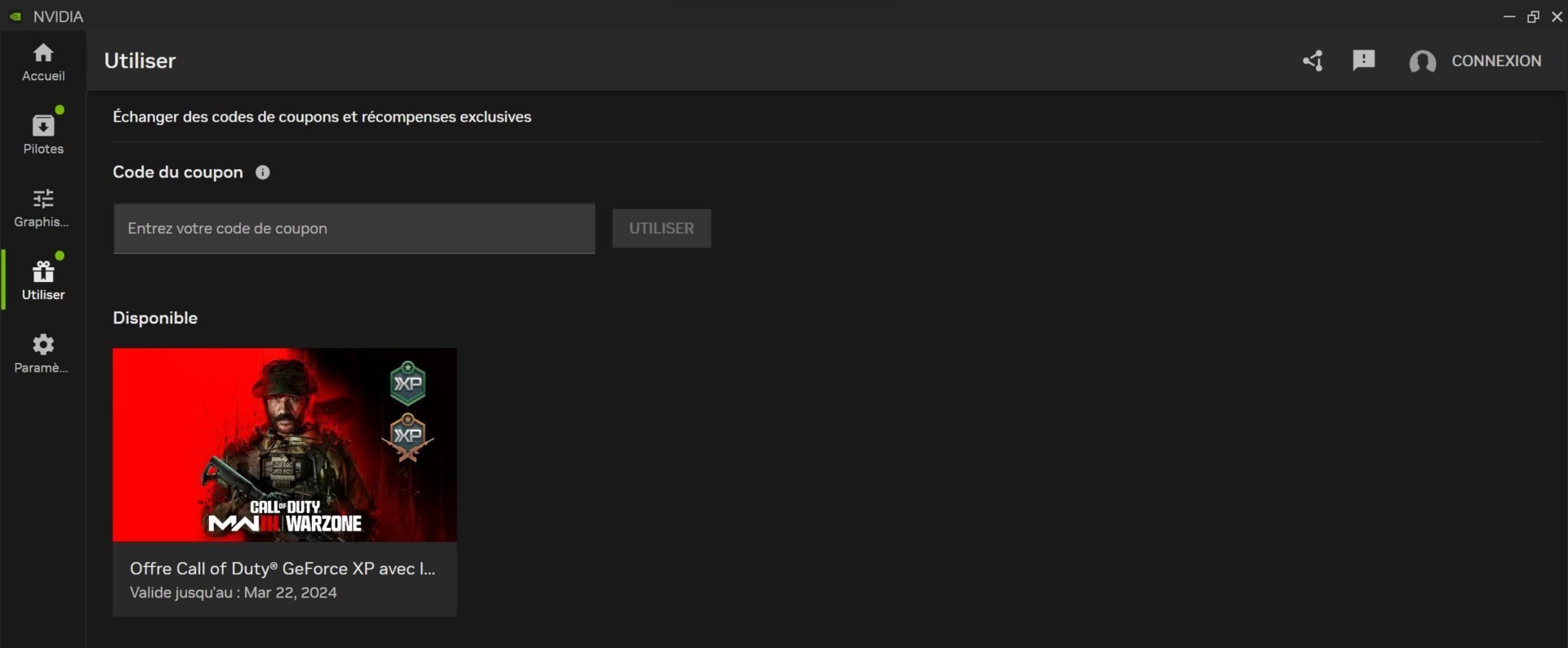The width and height of the screenshot is (1568, 648).
Task: Click the share icon in the header
Action: click(x=1313, y=60)
